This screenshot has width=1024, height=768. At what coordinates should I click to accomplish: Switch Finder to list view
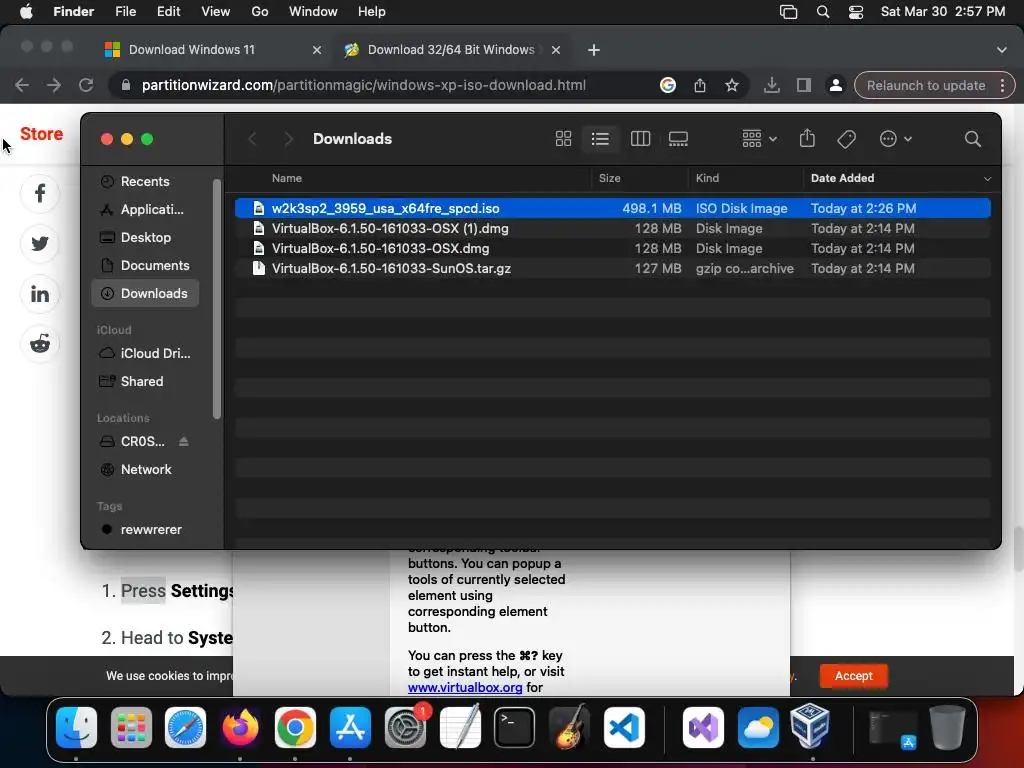point(600,138)
